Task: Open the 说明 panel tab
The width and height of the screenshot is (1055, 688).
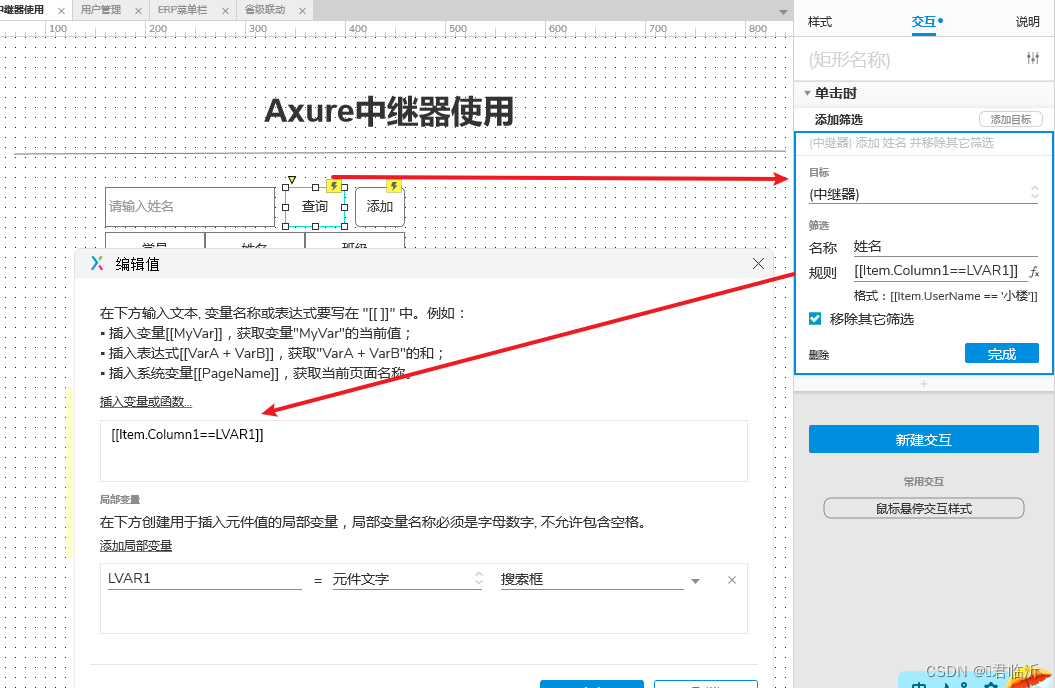Action: tap(1027, 22)
